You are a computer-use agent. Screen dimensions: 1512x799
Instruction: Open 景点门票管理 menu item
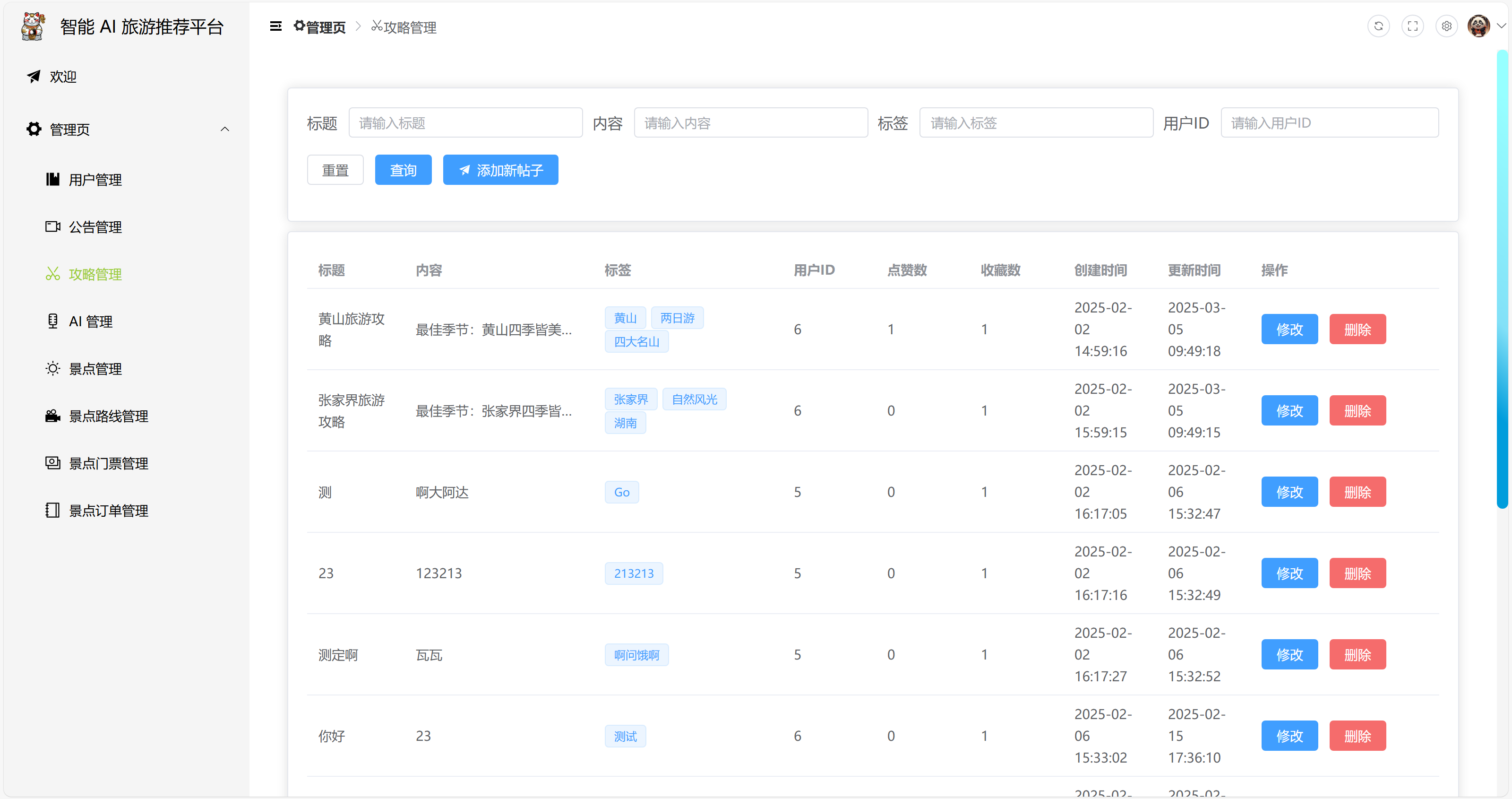108,463
